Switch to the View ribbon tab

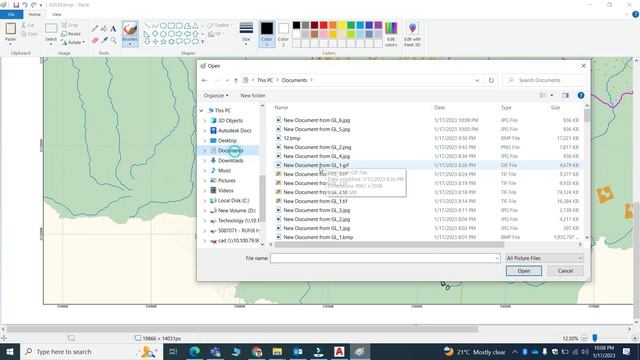point(56,14)
